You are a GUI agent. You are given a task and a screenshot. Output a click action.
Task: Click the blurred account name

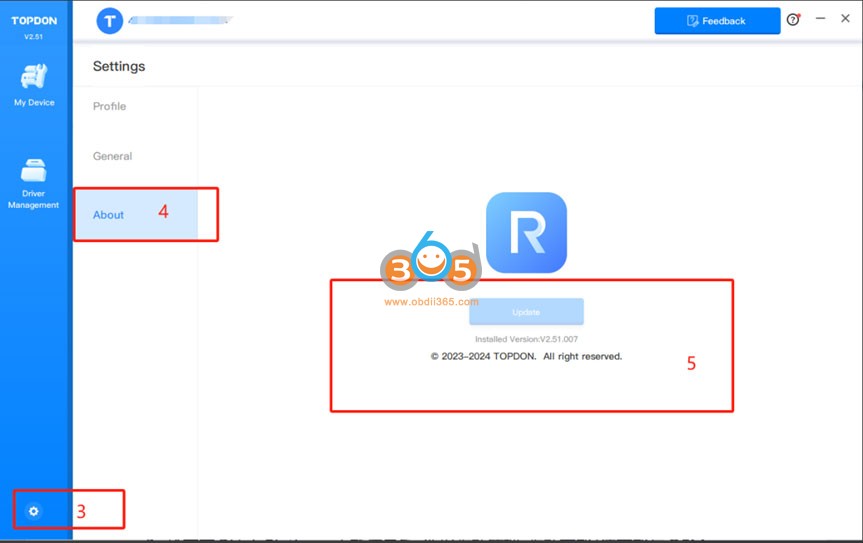pyautogui.click(x=181, y=20)
